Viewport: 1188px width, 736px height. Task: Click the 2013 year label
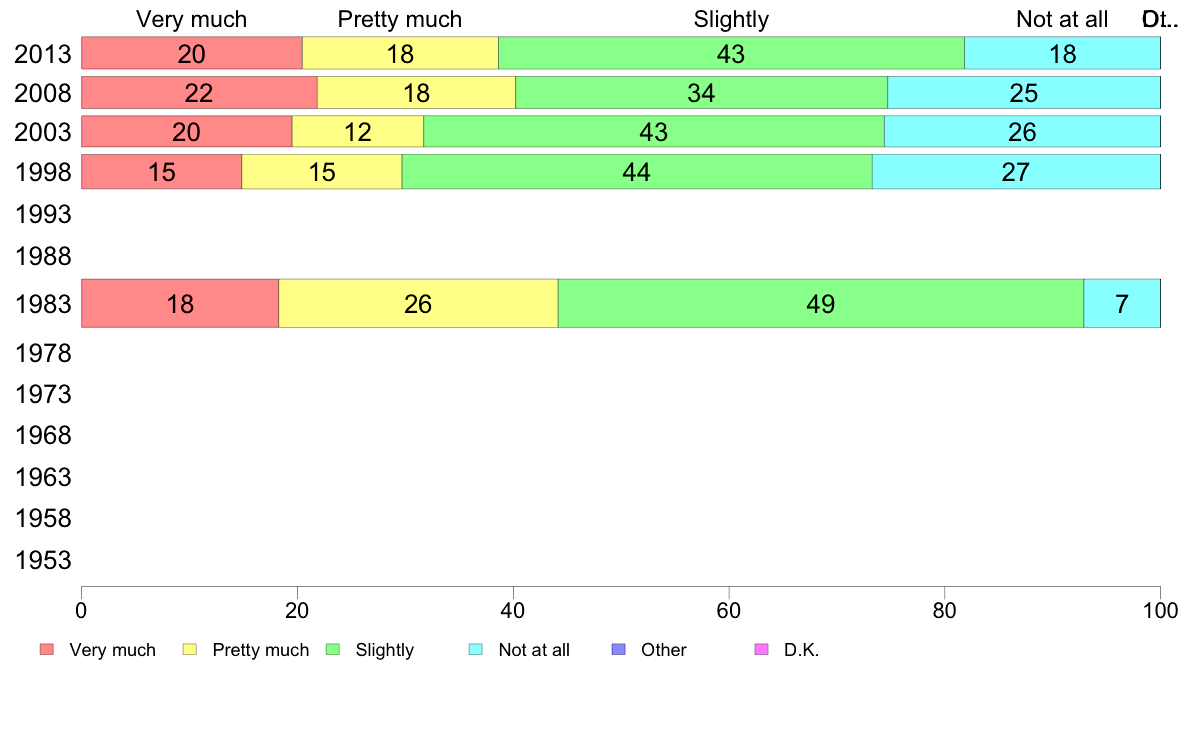click(43, 55)
